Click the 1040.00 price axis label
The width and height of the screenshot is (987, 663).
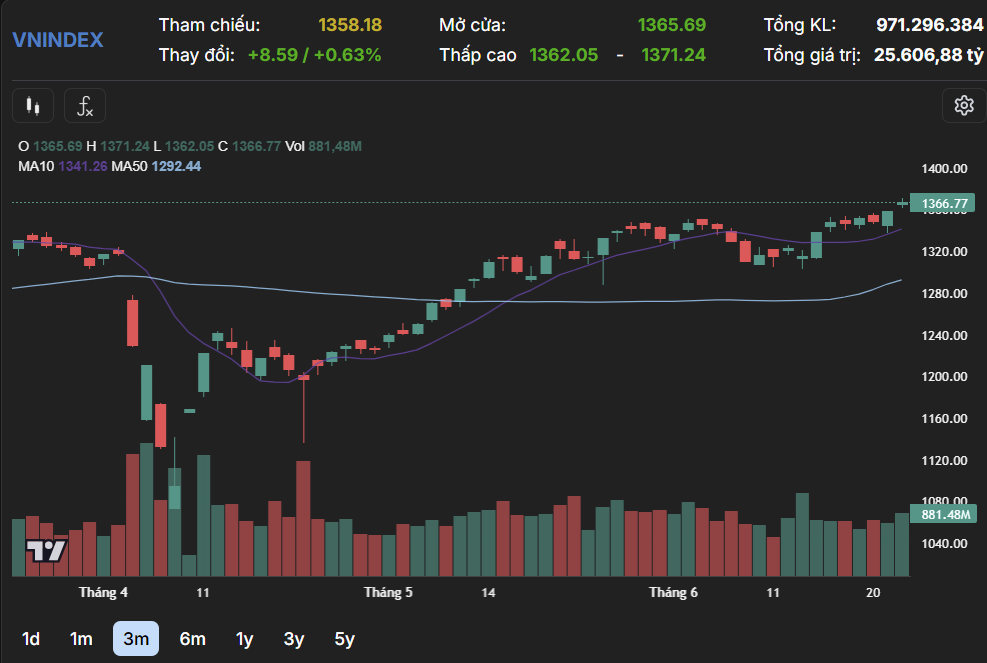(944, 543)
